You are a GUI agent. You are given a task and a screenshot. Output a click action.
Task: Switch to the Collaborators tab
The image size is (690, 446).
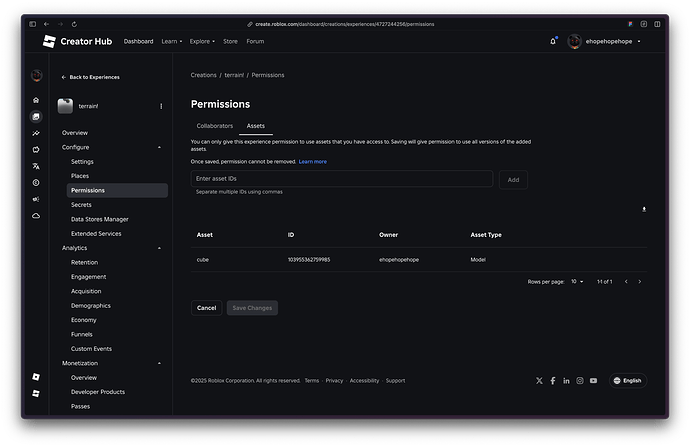pos(215,126)
